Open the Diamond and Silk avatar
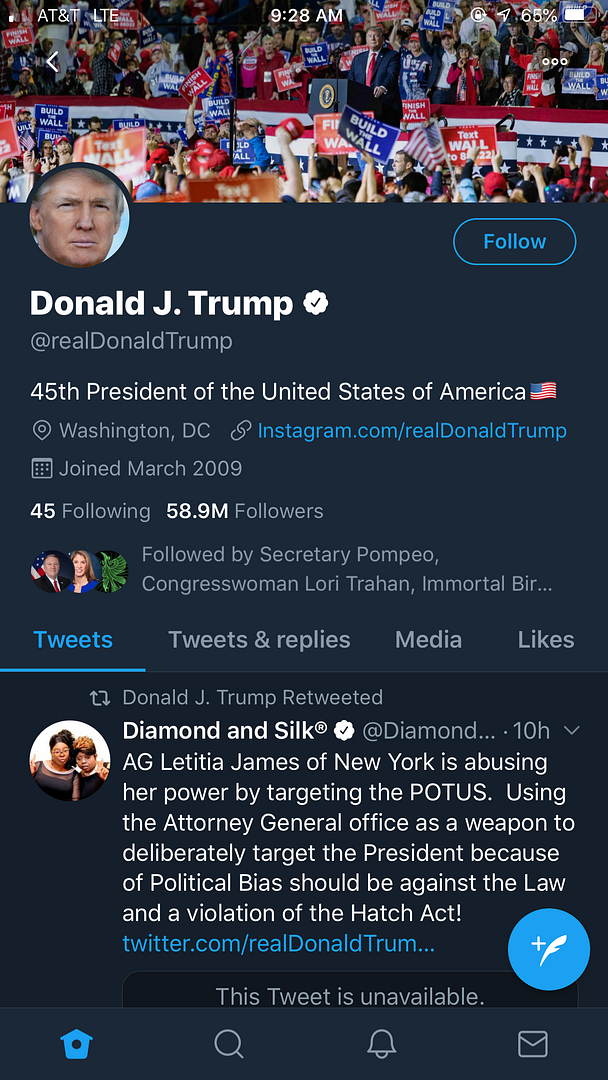The height and width of the screenshot is (1080, 608). tap(69, 760)
